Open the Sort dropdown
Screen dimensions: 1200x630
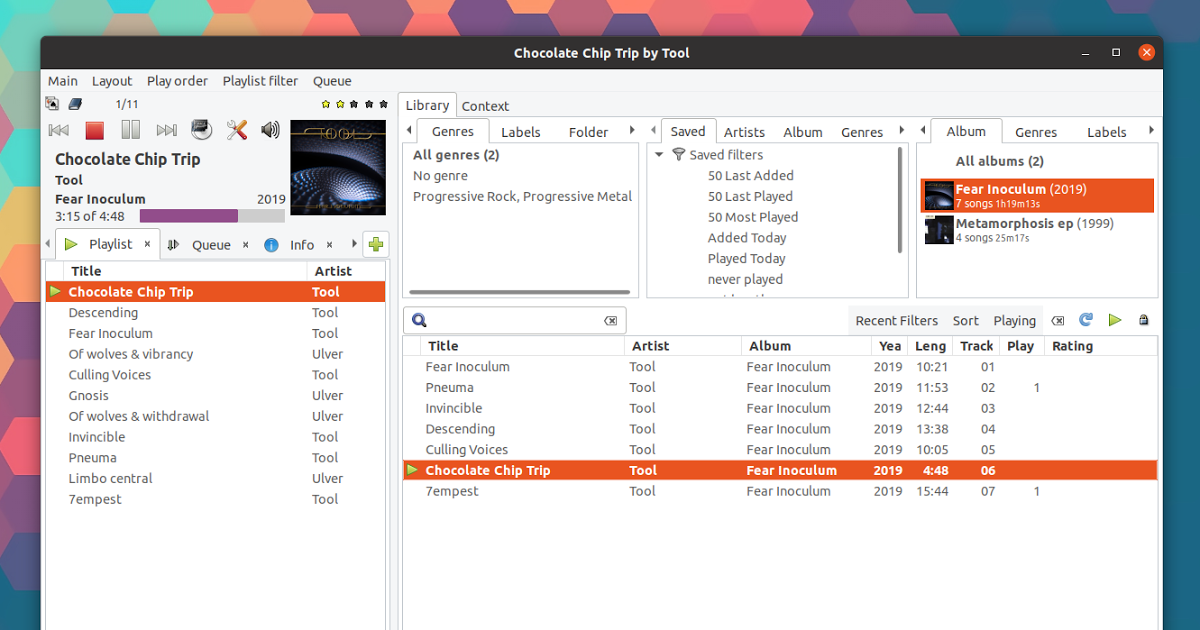tap(966, 321)
